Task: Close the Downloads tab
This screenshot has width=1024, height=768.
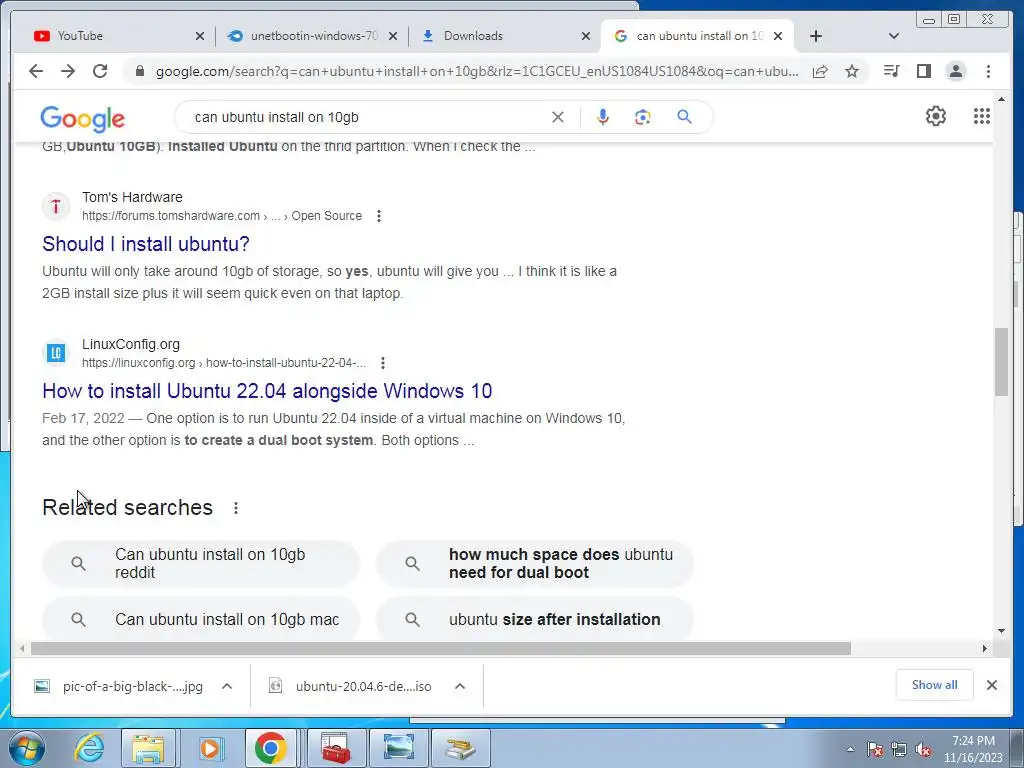Action: (586, 36)
